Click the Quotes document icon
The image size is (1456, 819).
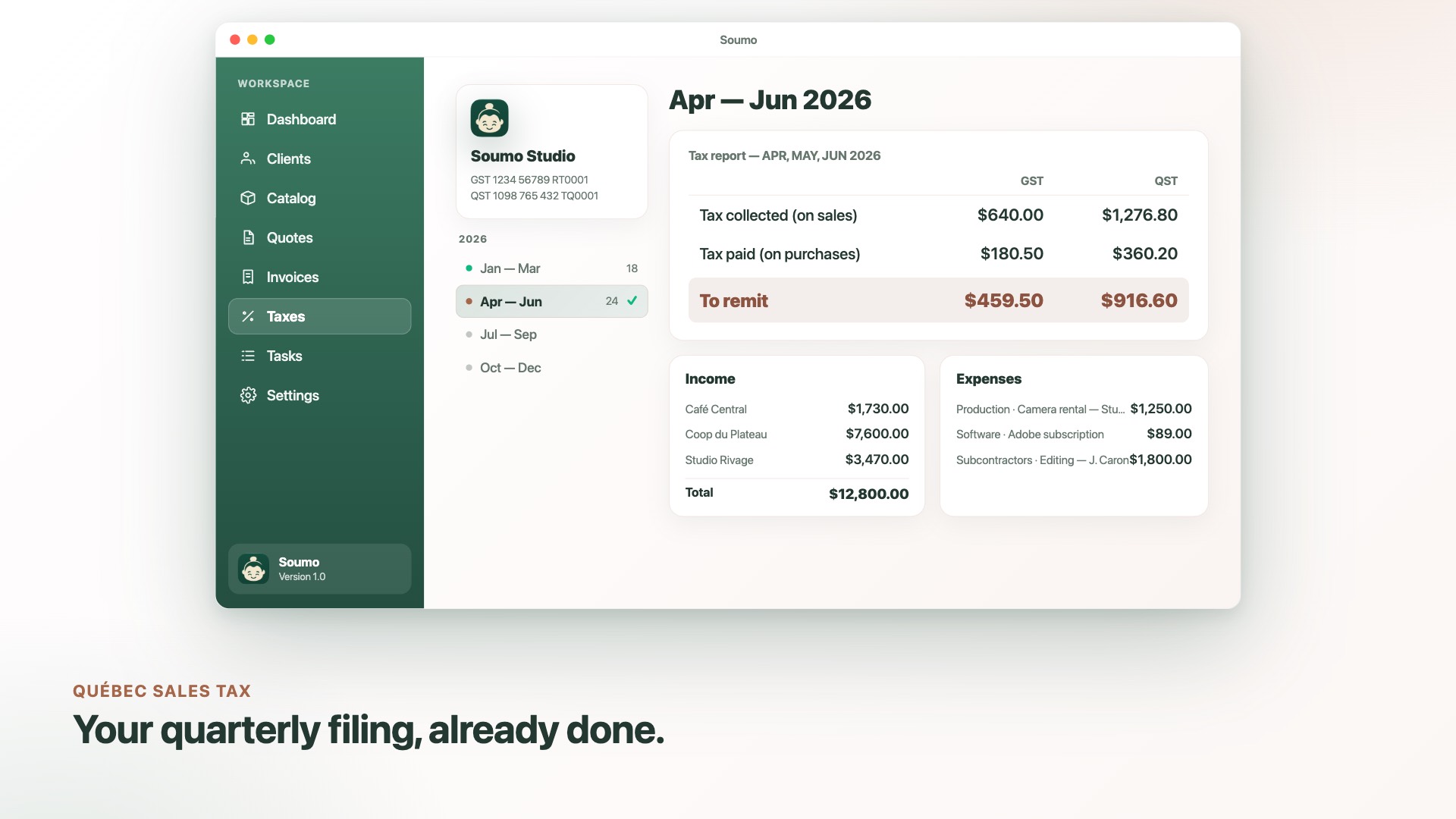[x=248, y=237]
